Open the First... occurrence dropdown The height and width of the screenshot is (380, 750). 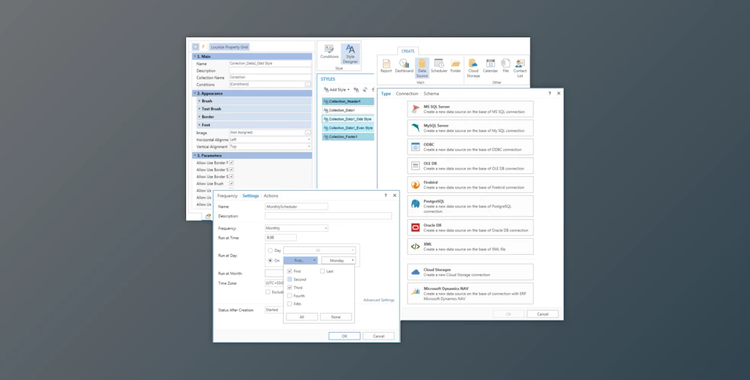pos(300,260)
